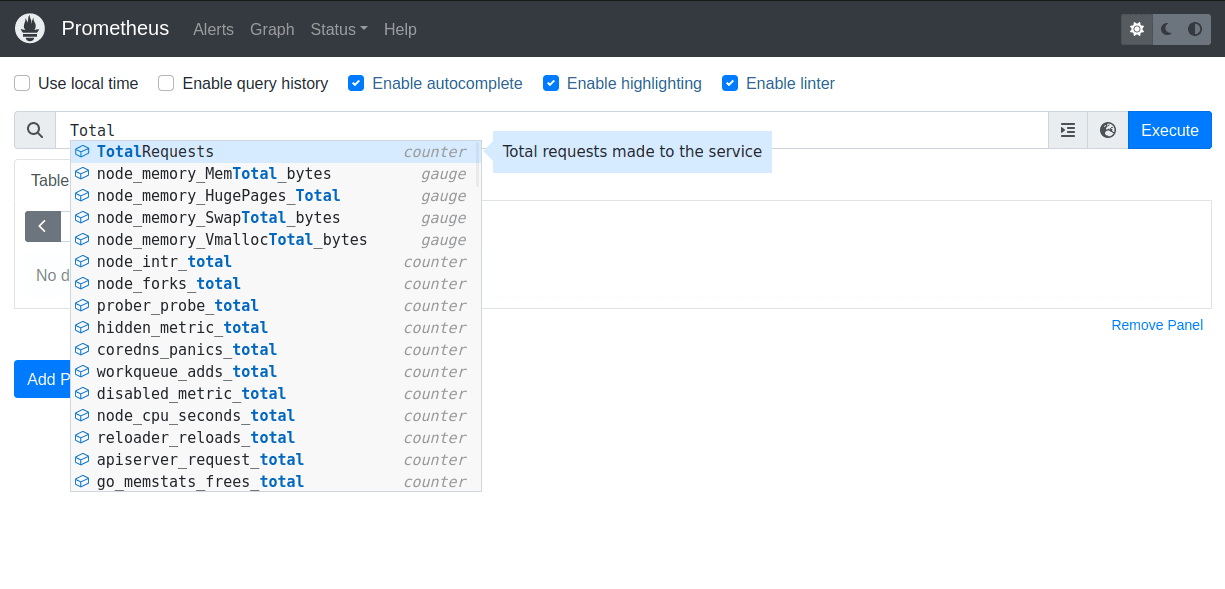Screen dimensions: 1225x589
Task: Open the Status dropdown menu
Action: [x=338, y=29]
